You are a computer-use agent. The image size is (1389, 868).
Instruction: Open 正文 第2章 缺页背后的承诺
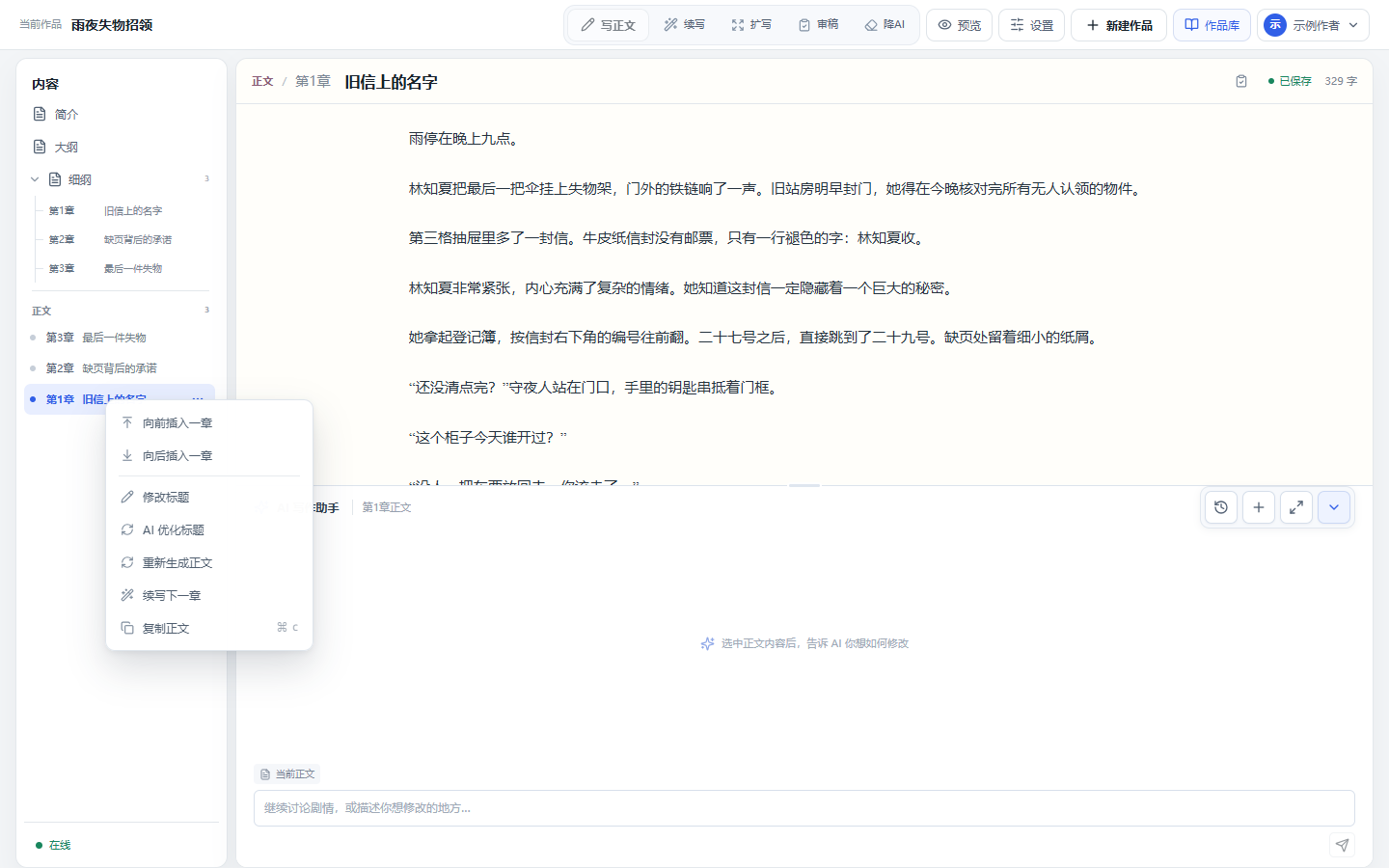(120, 368)
